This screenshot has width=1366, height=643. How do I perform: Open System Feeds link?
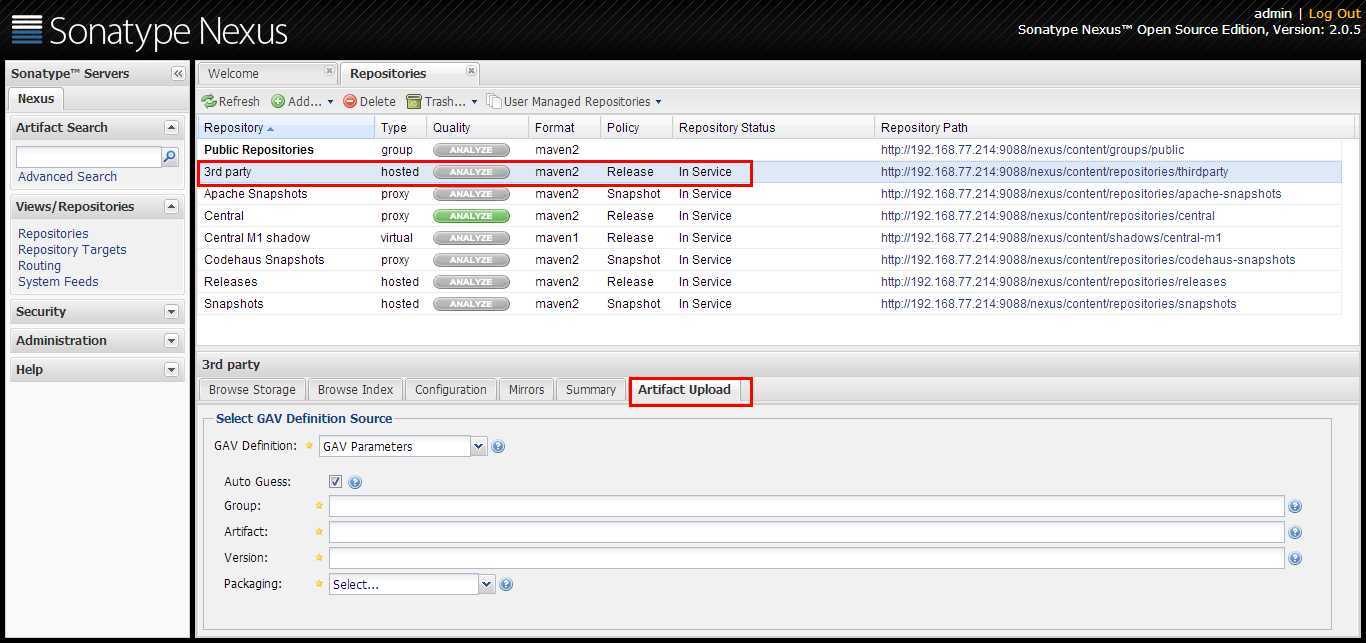(58, 281)
